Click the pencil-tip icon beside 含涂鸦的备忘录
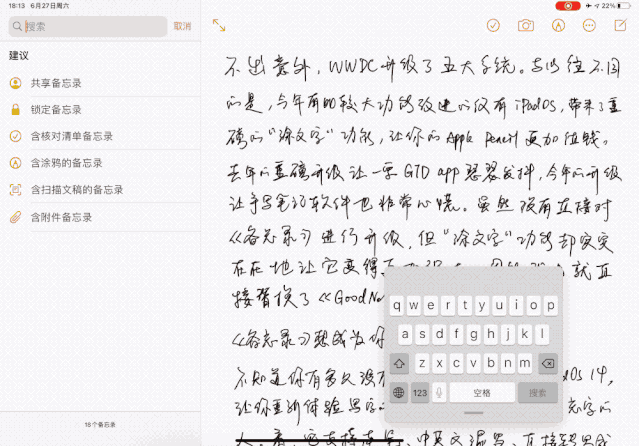 pos(15,163)
